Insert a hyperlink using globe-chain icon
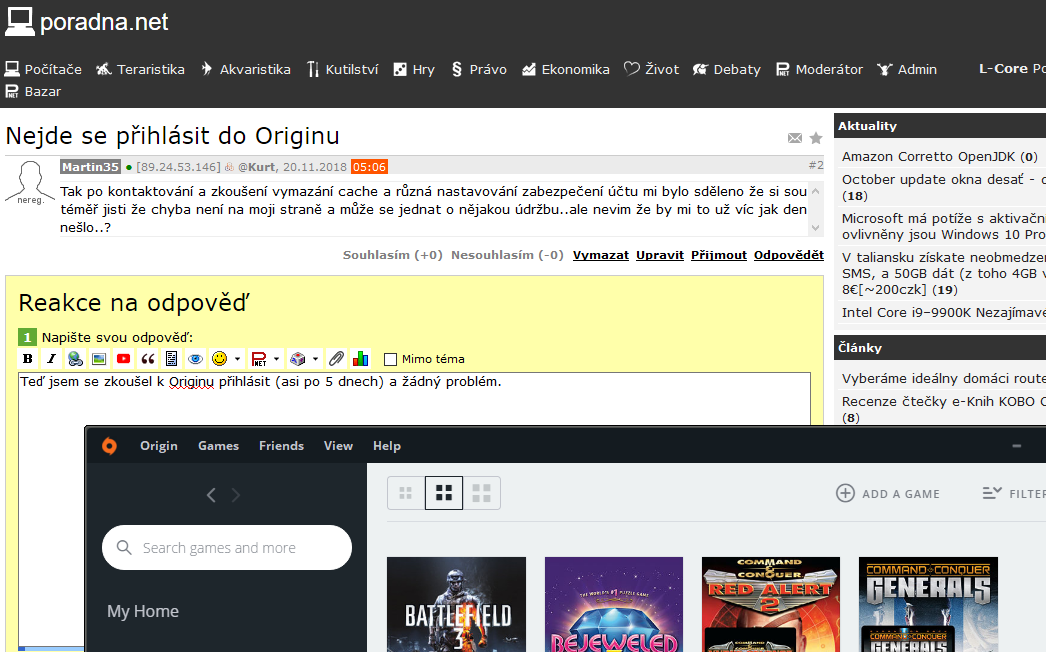Viewport: 1046px width, 652px height. (x=75, y=359)
